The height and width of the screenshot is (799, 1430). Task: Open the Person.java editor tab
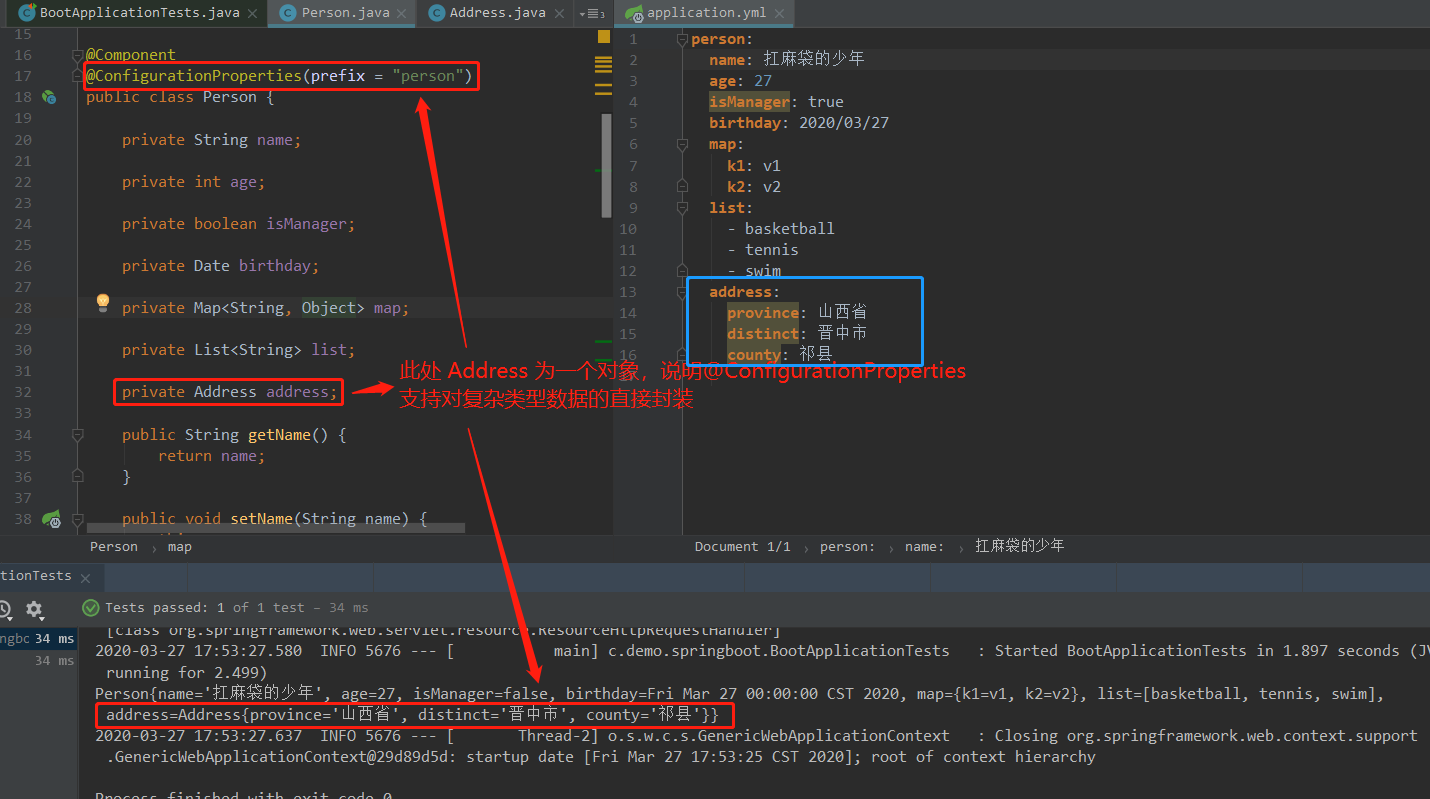pyautogui.click(x=341, y=13)
